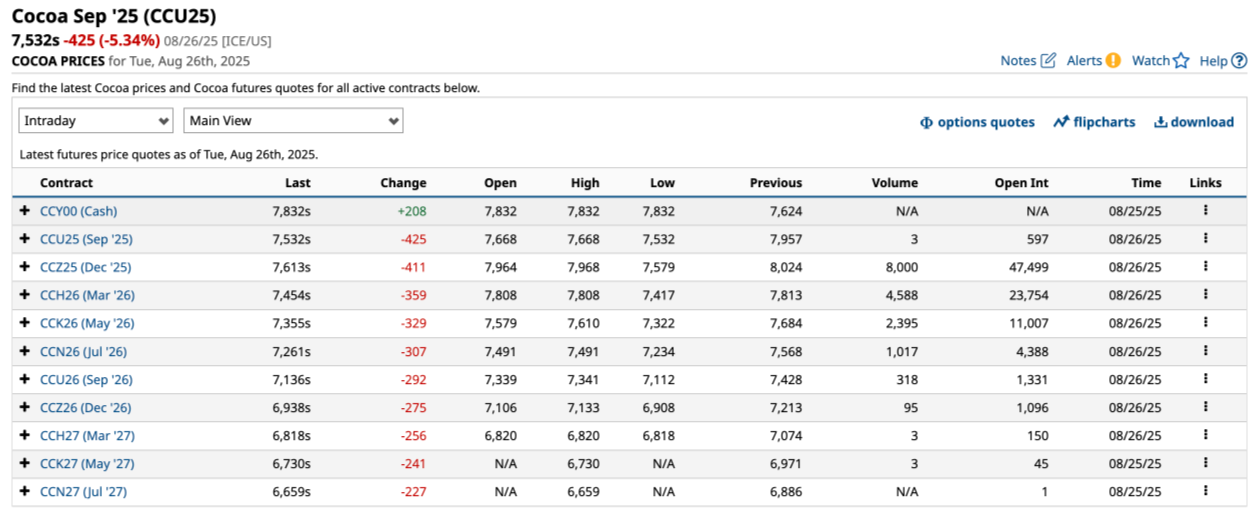This screenshot has height=519, width=1258.
Task: Open CCK27 (May '27) contract link
Action: coord(87,463)
